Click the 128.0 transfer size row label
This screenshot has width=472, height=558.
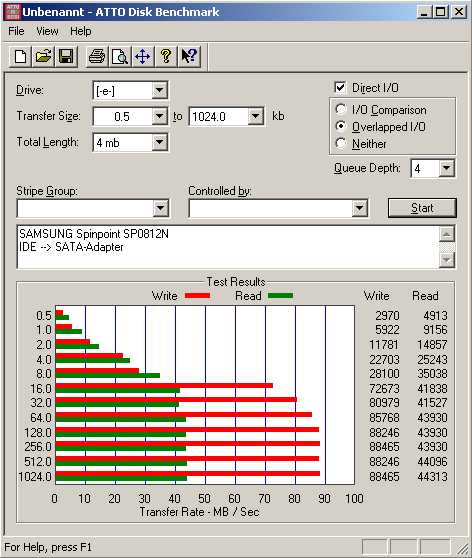[38, 433]
